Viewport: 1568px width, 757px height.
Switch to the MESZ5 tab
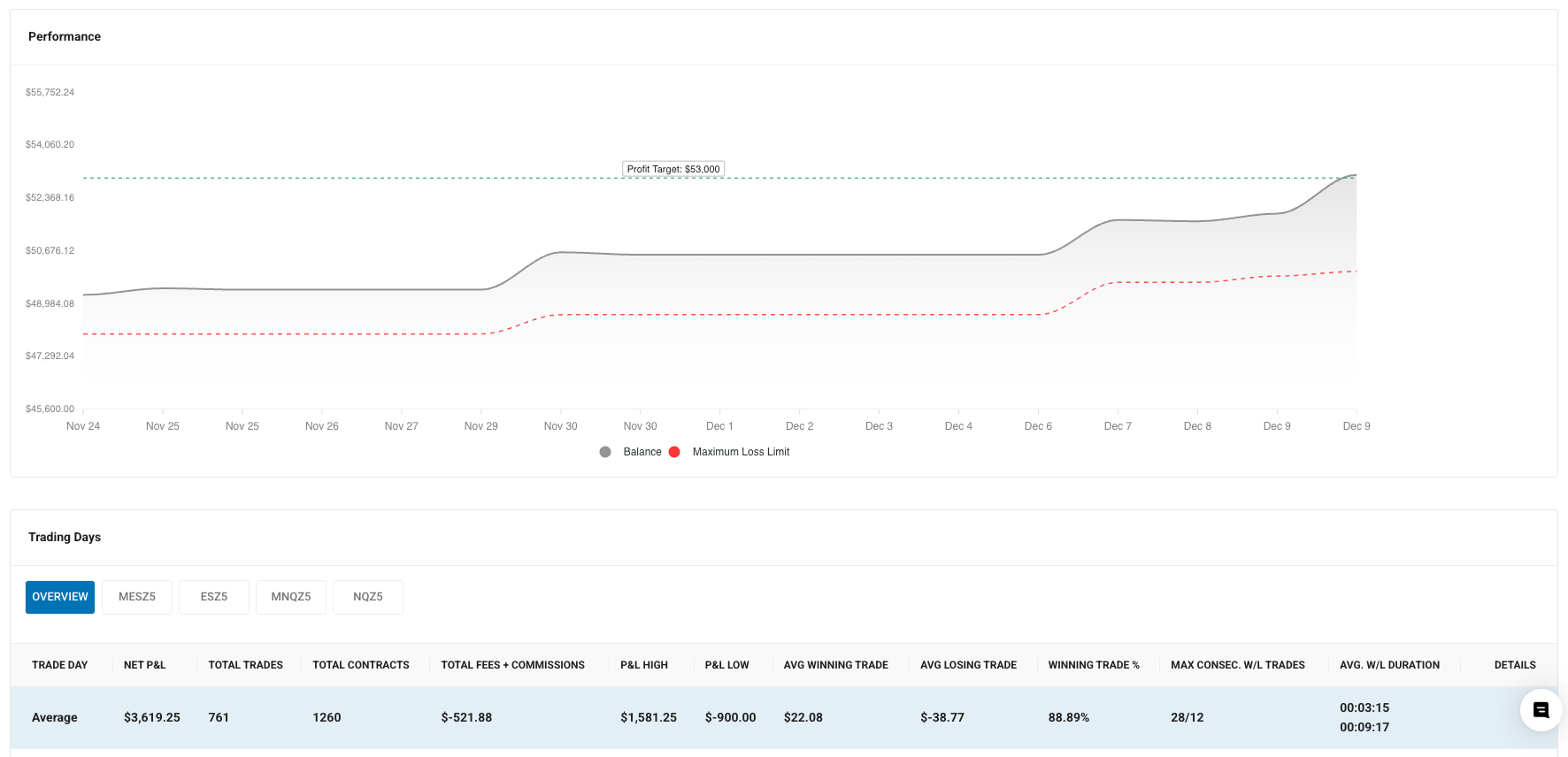(x=137, y=597)
